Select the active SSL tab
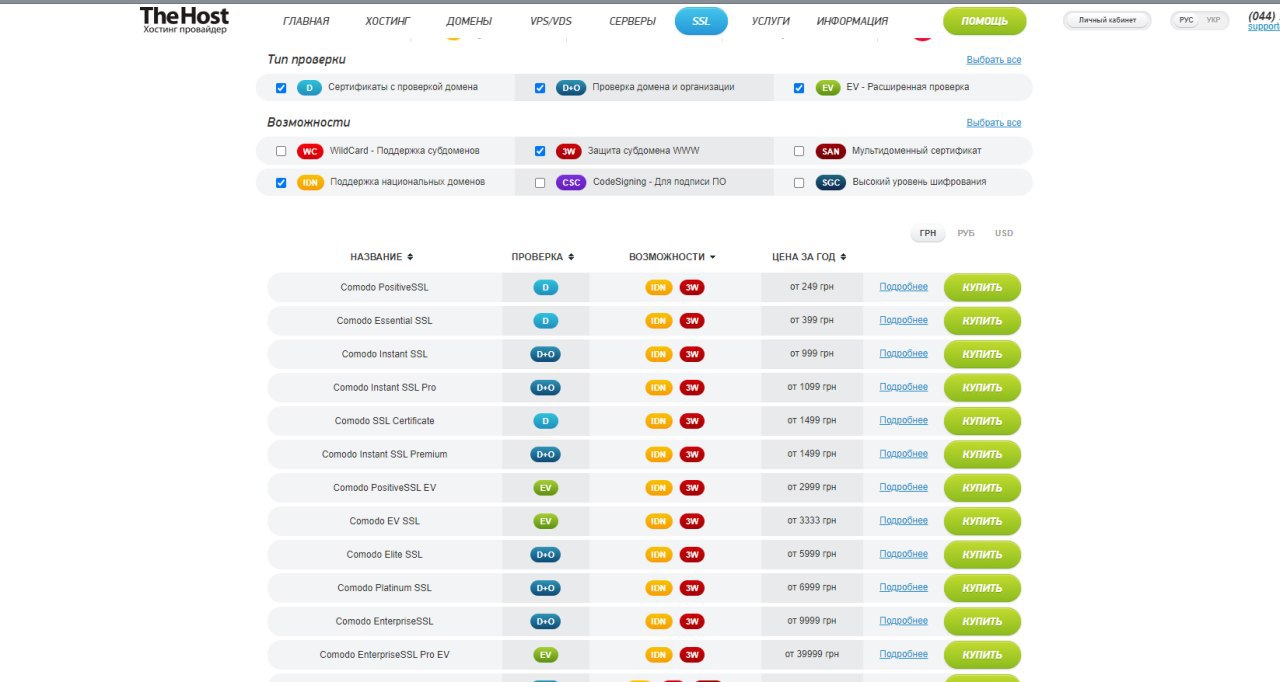 pyautogui.click(x=701, y=21)
